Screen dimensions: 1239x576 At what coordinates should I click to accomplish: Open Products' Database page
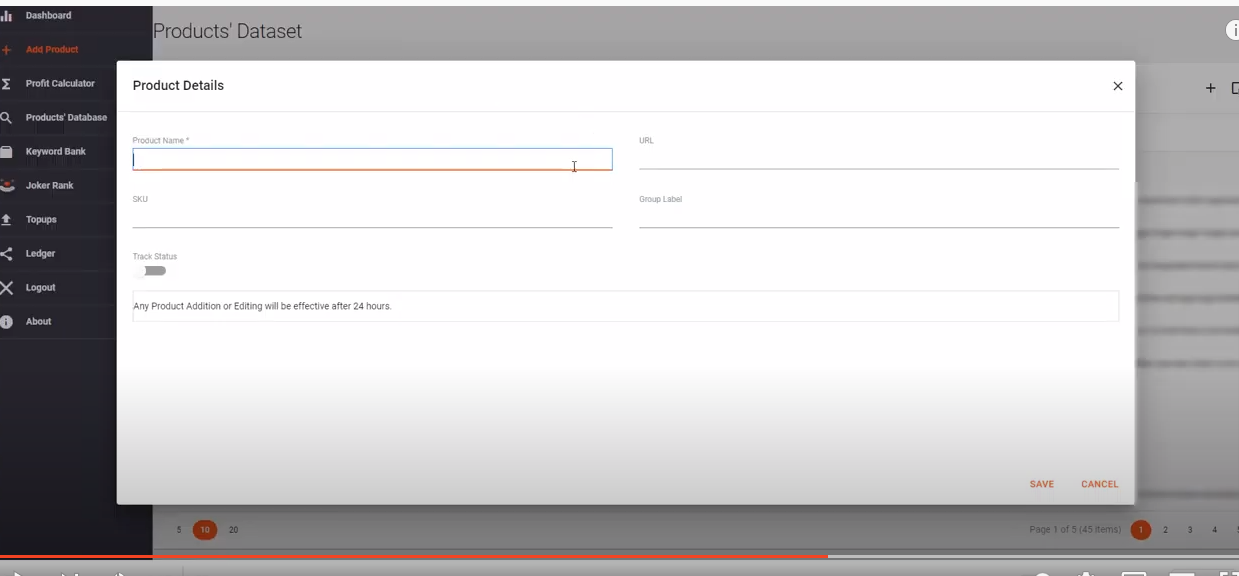pos(66,118)
